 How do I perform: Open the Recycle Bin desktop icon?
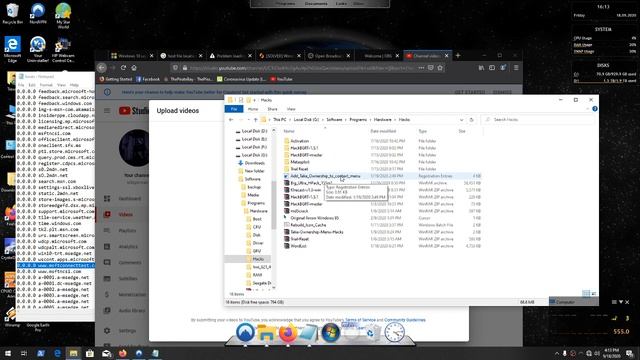[x=12, y=13]
